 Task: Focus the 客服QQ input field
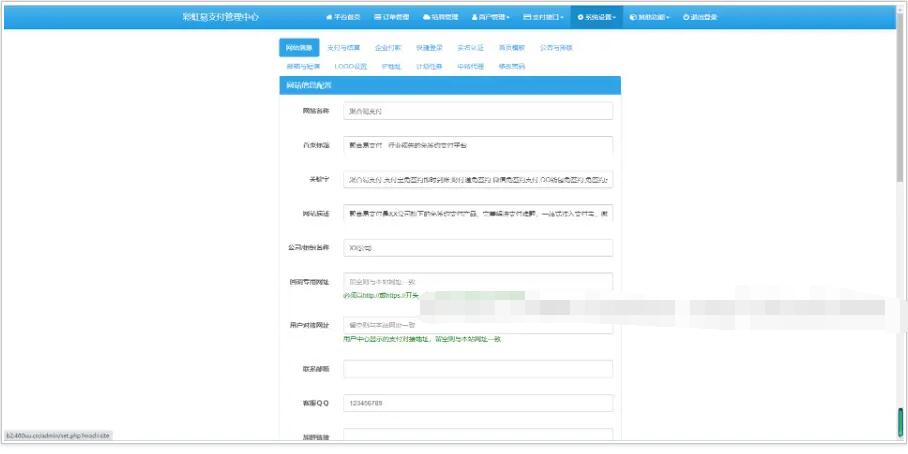tap(478, 403)
